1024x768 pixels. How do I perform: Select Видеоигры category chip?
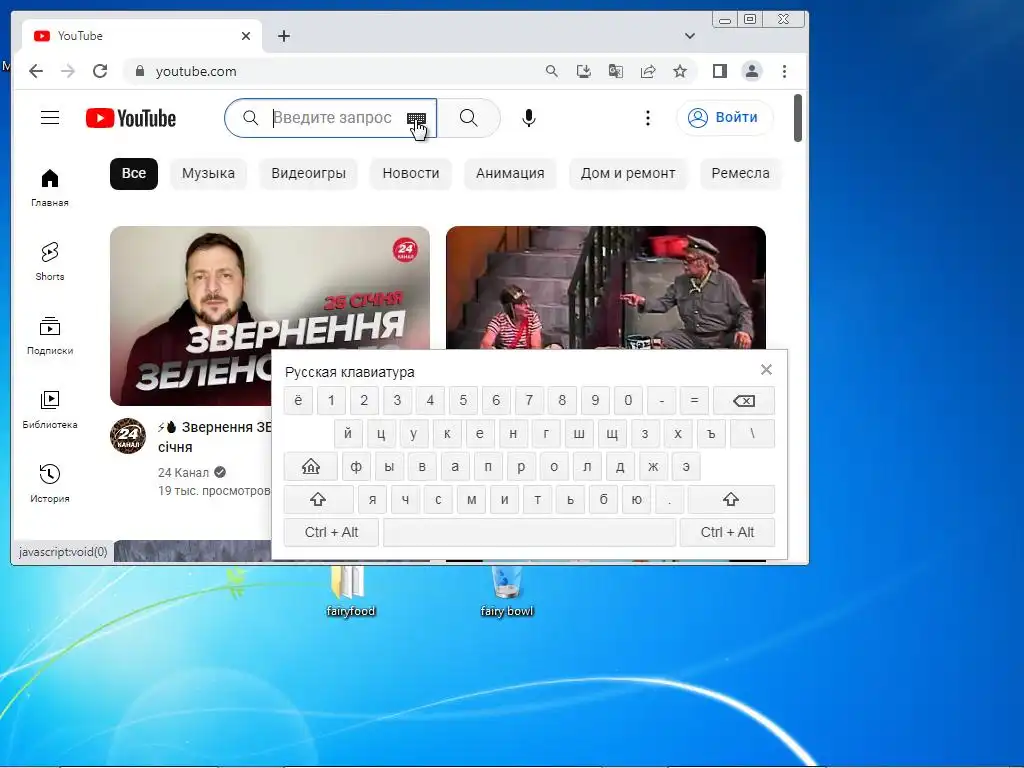coord(308,174)
